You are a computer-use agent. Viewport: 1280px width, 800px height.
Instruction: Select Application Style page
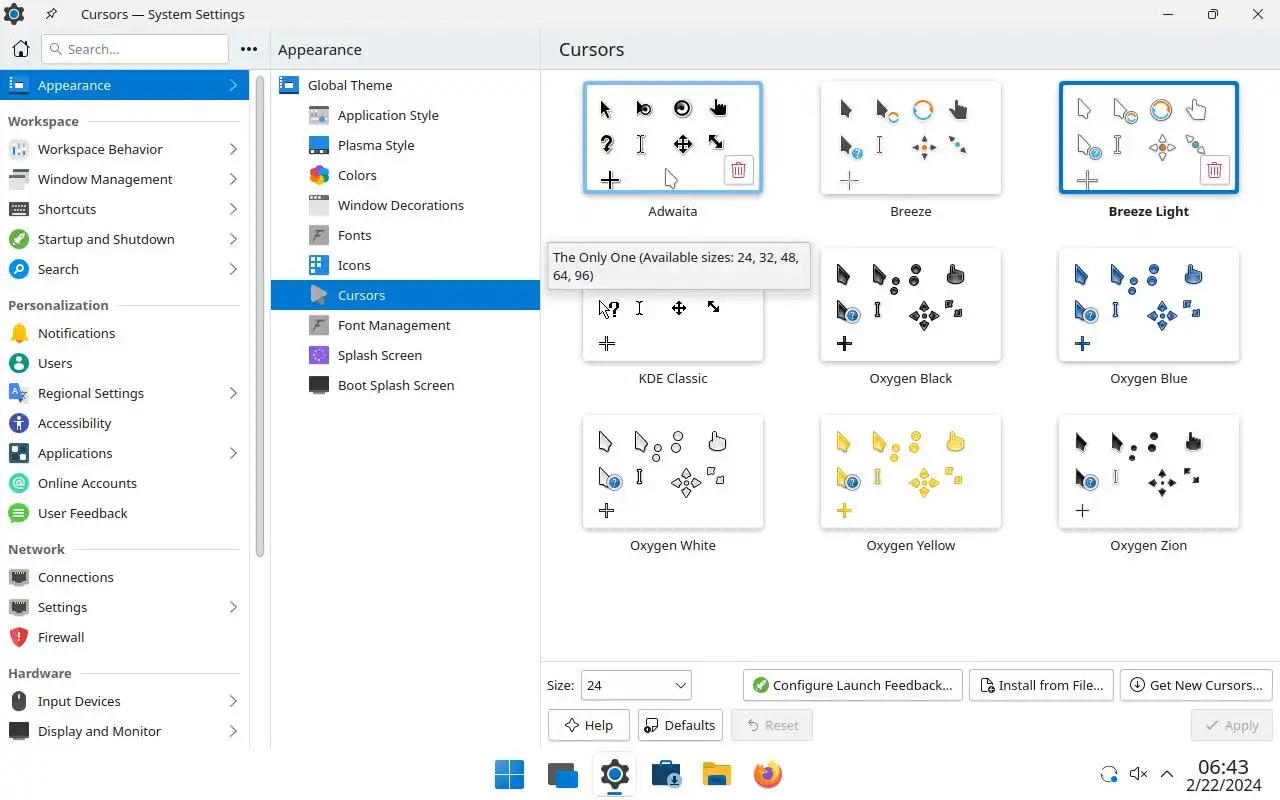pyautogui.click(x=405, y=115)
